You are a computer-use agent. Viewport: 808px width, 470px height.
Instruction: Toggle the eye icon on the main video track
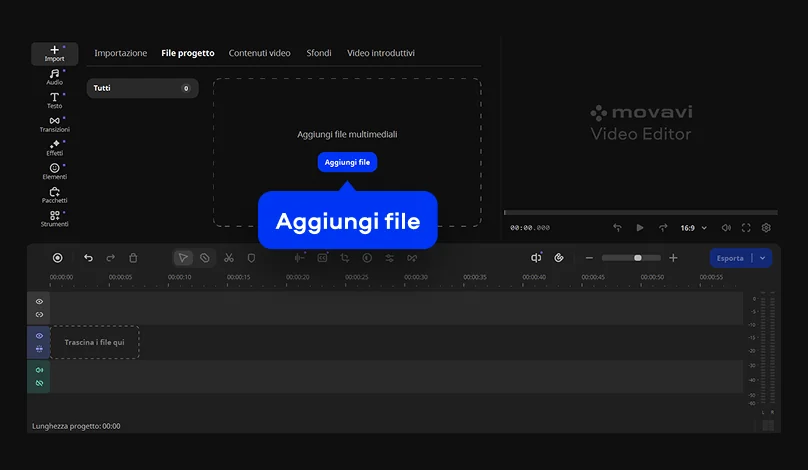coord(39,336)
